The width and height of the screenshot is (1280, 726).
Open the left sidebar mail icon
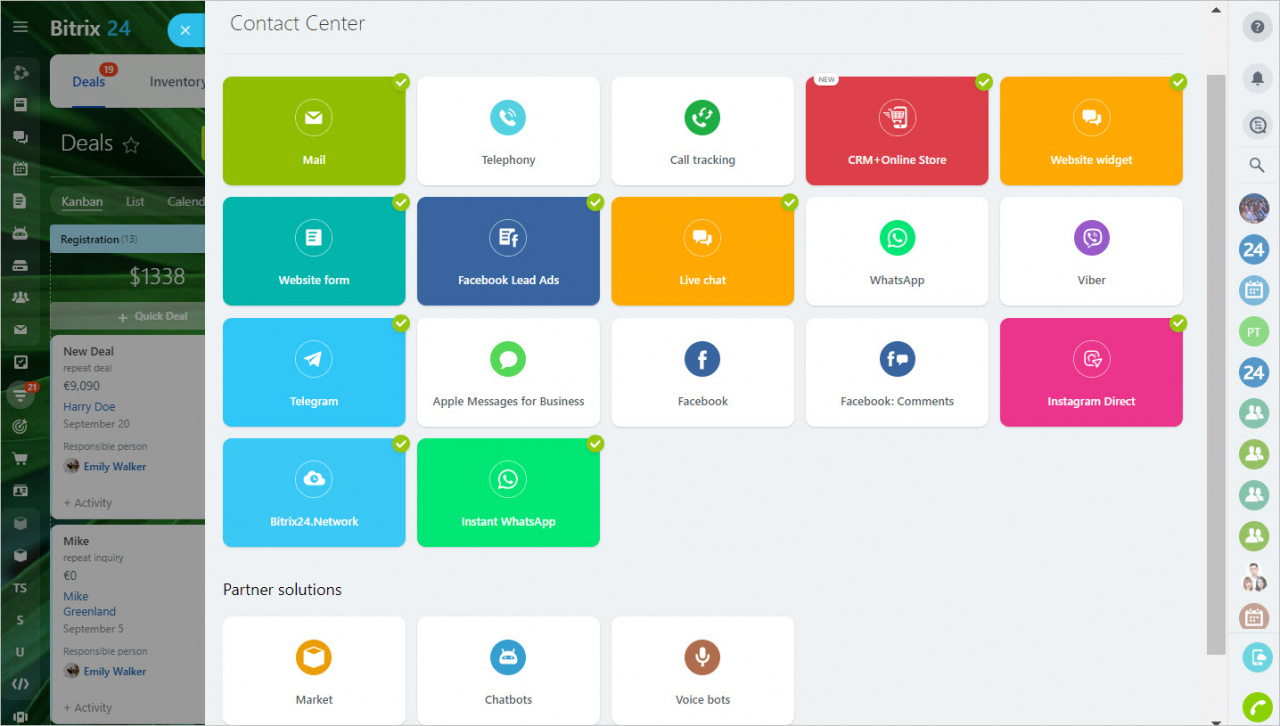20,330
